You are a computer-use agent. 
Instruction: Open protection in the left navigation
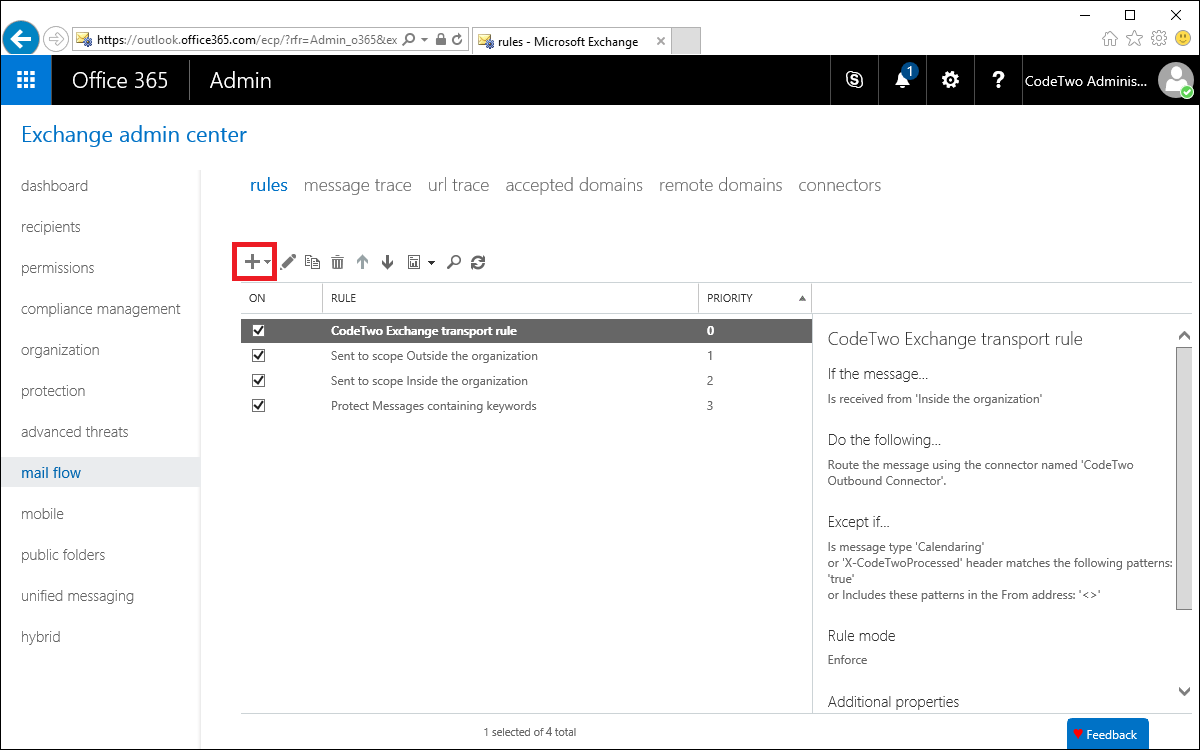(x=53, y=391)
